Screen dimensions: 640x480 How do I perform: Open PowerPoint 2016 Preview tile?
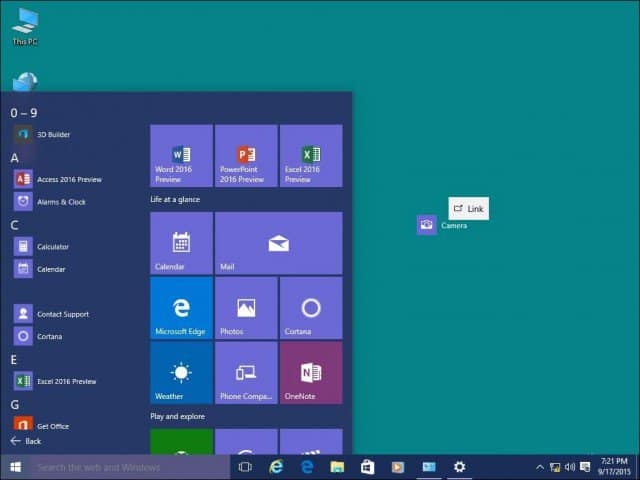pos(246,156)
